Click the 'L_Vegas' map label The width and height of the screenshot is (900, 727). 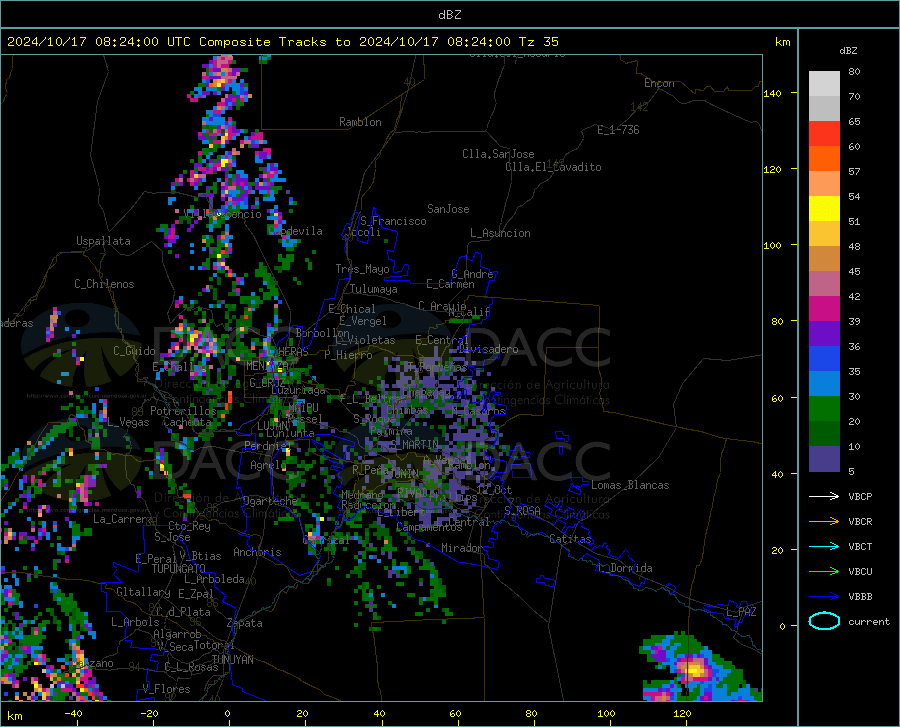coord(128,422)
